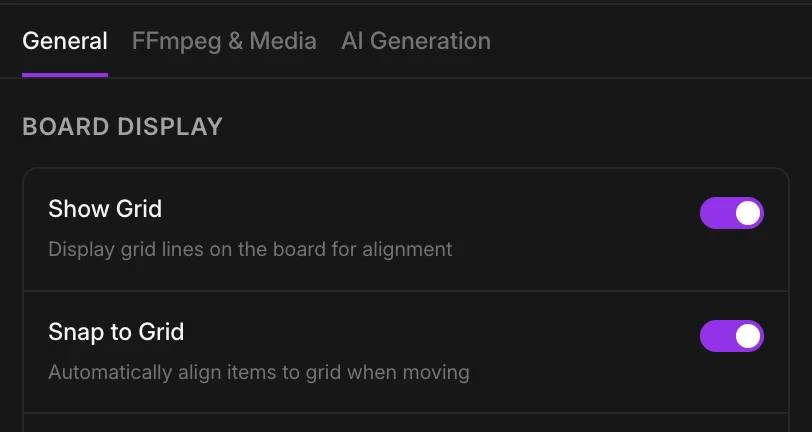Click the white knob on Snap to Grid toggle
812x432 pixels.
tap(747, 336)
